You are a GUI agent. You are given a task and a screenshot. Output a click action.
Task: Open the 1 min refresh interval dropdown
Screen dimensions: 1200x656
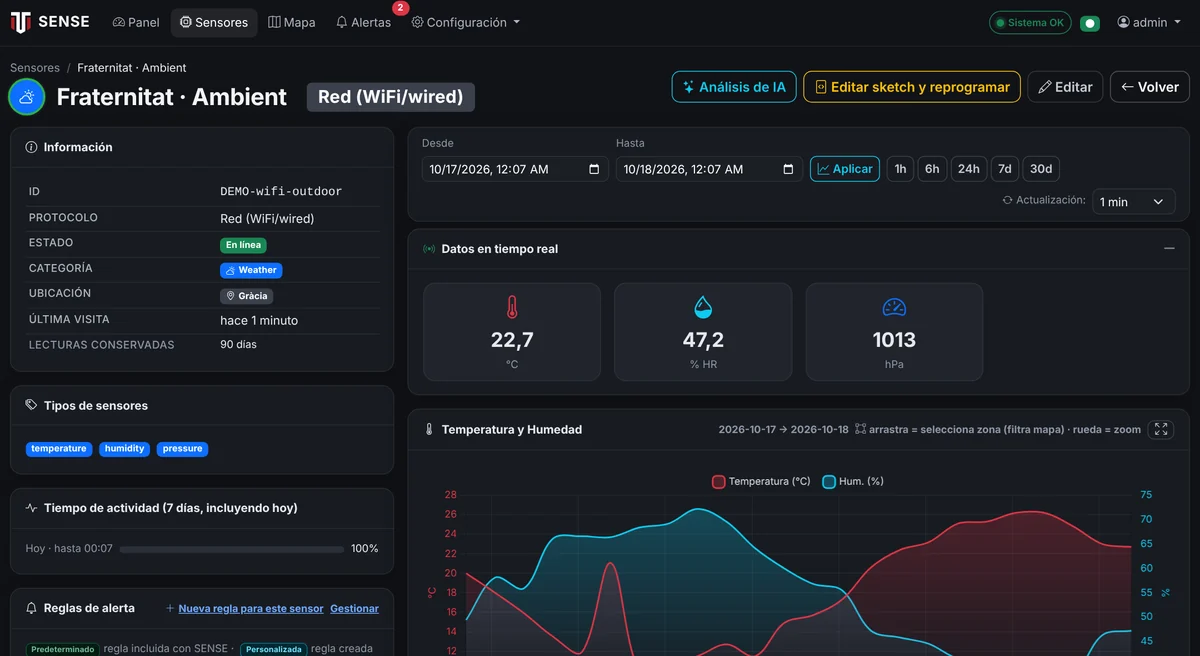[x=1133, y=201]
